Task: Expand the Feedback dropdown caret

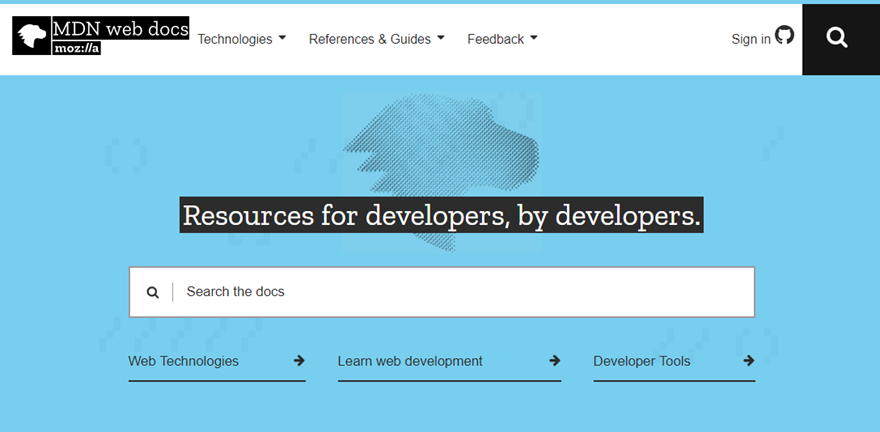Action: coord(534,38)
